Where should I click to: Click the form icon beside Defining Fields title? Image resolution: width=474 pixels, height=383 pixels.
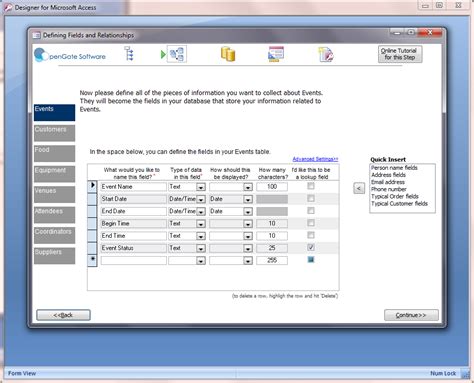[x=36, y=35]
